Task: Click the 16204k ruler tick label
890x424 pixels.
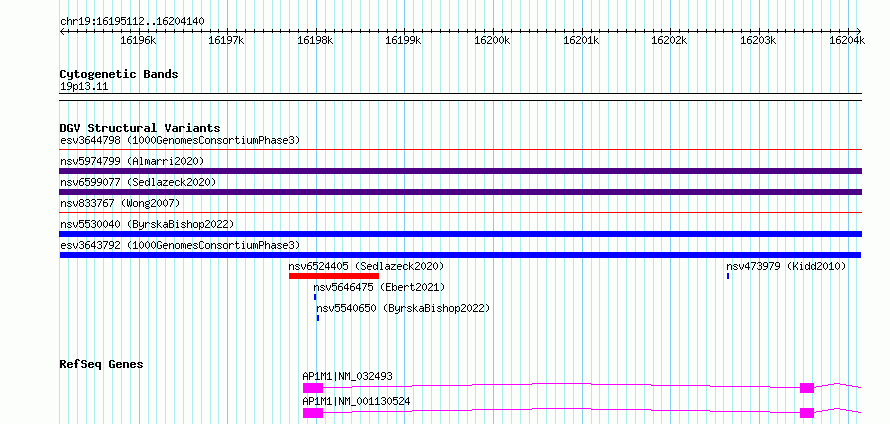Action: 847,40
